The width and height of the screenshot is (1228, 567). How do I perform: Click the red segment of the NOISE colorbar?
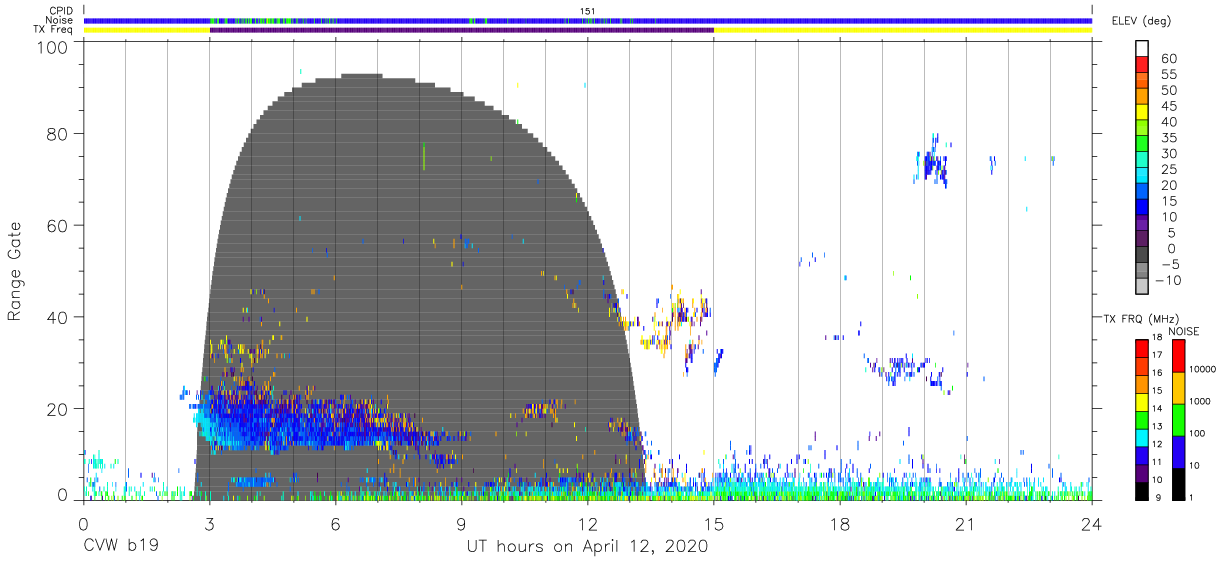point(1178,356)
